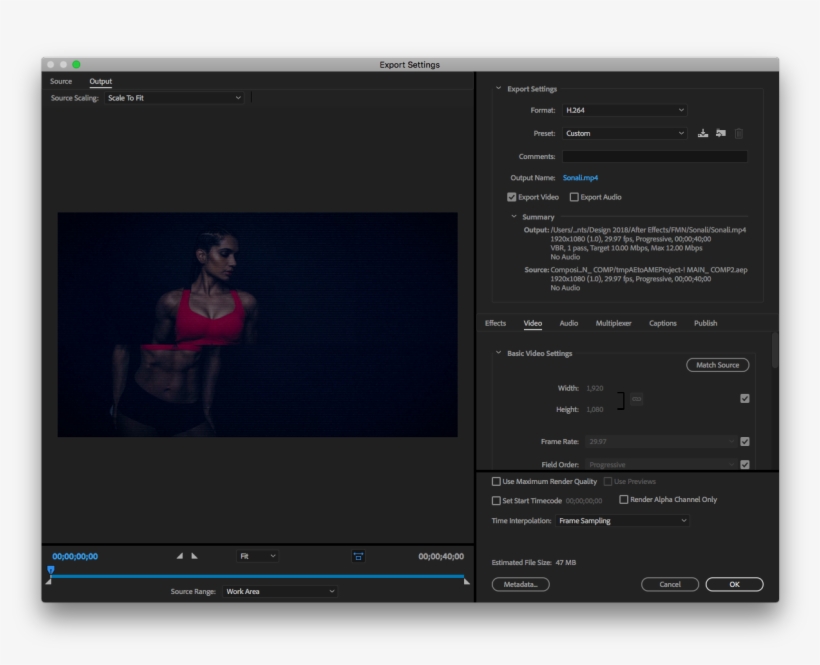
Task: Enable Set Start Timecode checkbox
Action: tap(496, 501)
